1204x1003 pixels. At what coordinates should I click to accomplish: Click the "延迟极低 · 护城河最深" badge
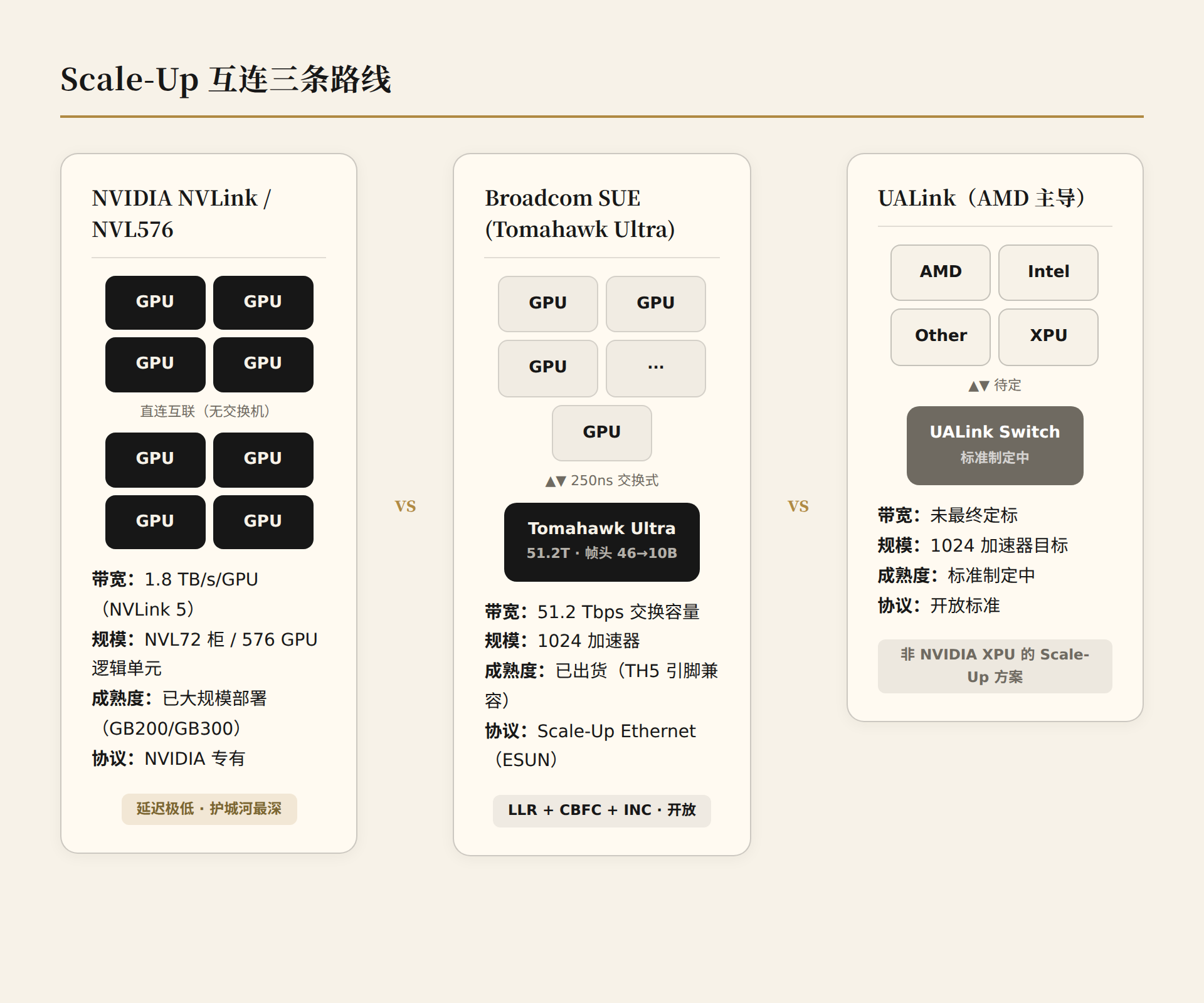tap(209, 809)
